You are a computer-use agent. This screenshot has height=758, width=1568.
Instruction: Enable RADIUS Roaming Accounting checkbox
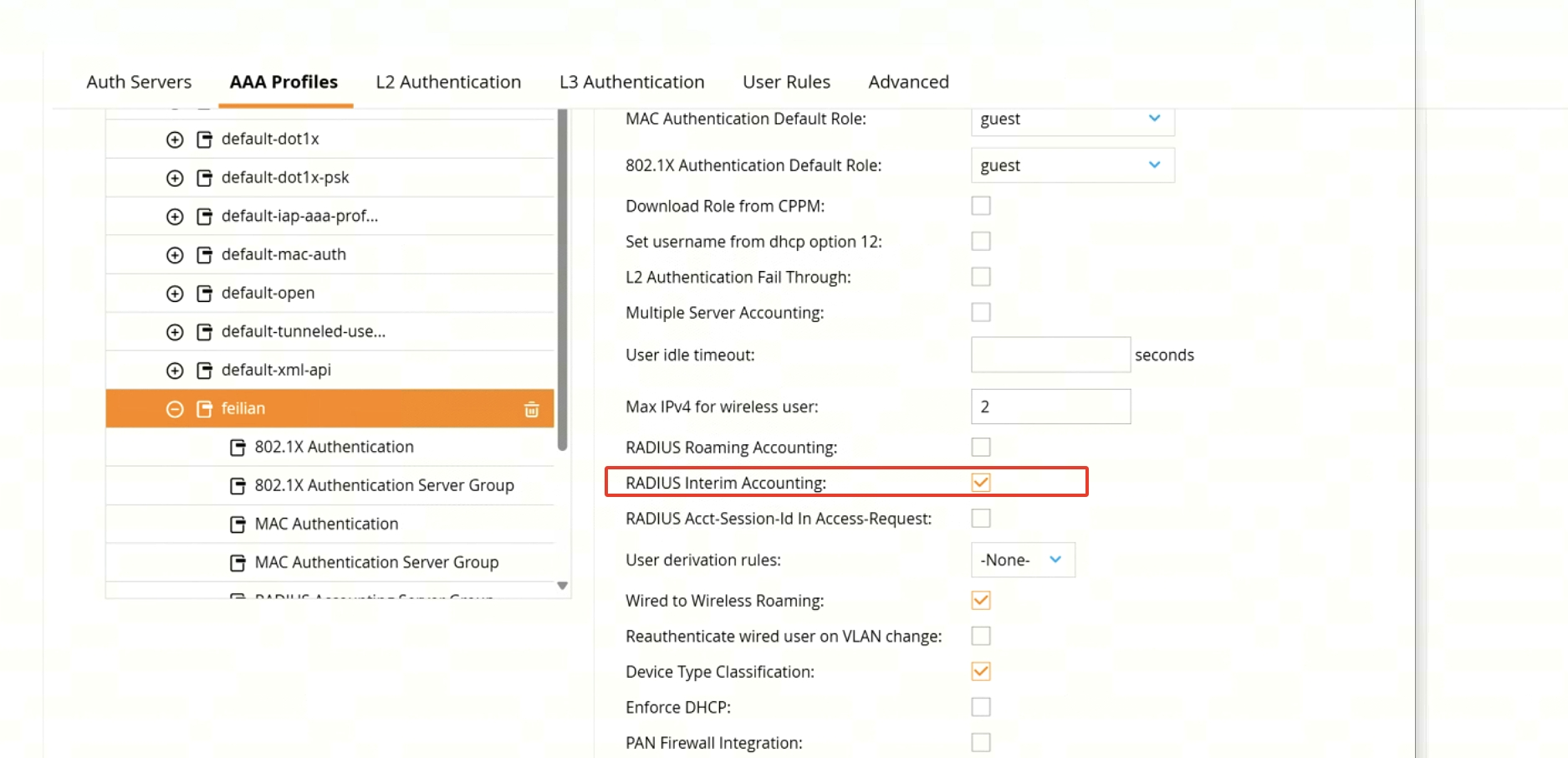(981, 447)
